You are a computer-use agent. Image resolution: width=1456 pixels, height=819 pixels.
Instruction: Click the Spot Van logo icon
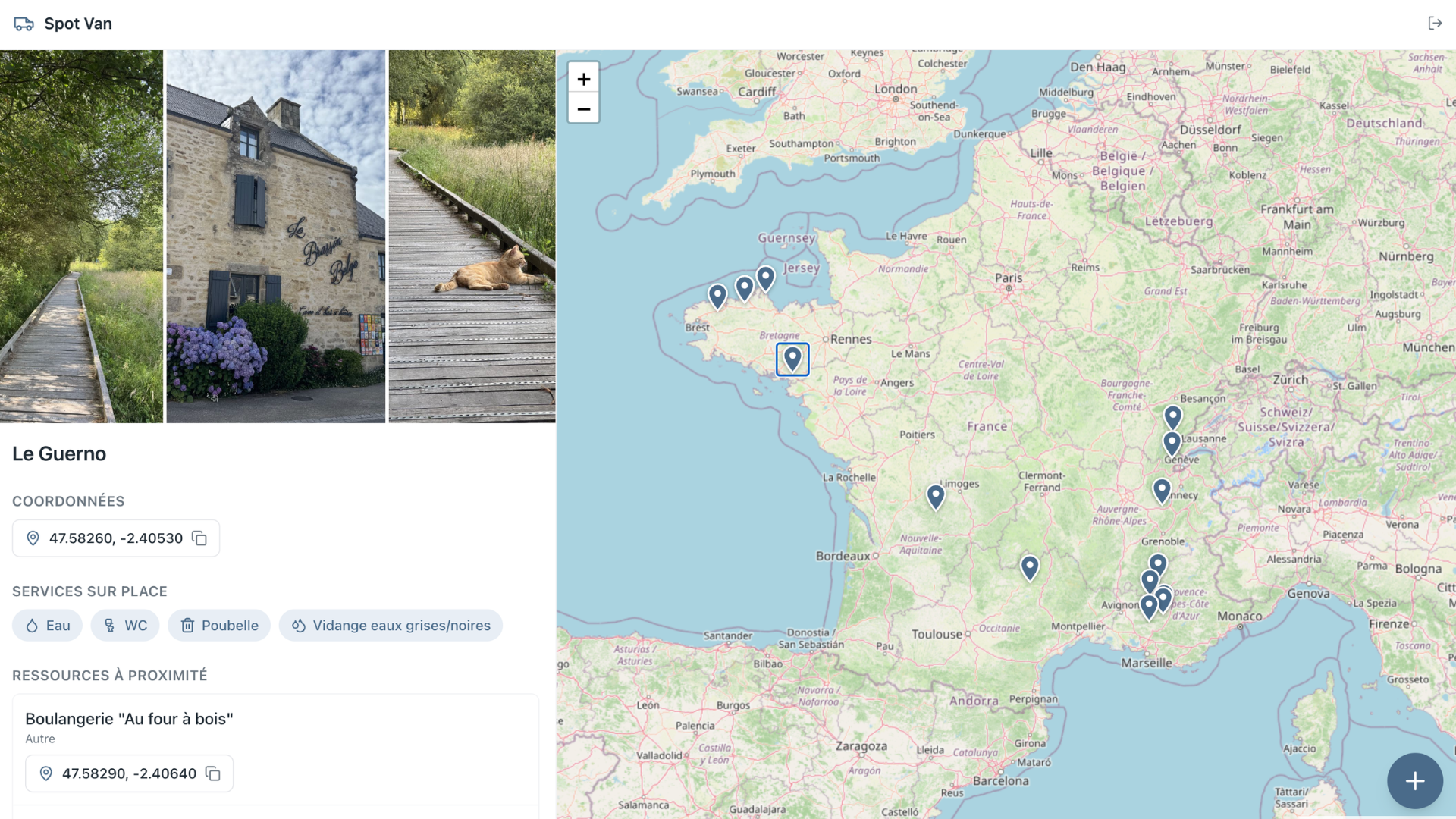[x=24, y=24]
